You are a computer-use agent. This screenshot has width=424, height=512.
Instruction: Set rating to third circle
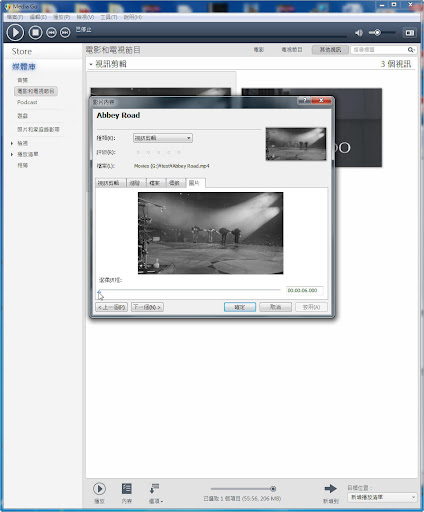coord(159,152)
